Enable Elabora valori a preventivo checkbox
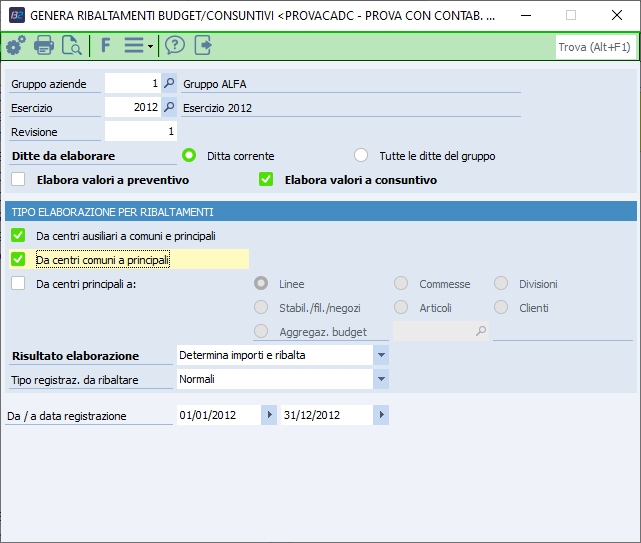 pyautogui.click(x=18, y=180)
